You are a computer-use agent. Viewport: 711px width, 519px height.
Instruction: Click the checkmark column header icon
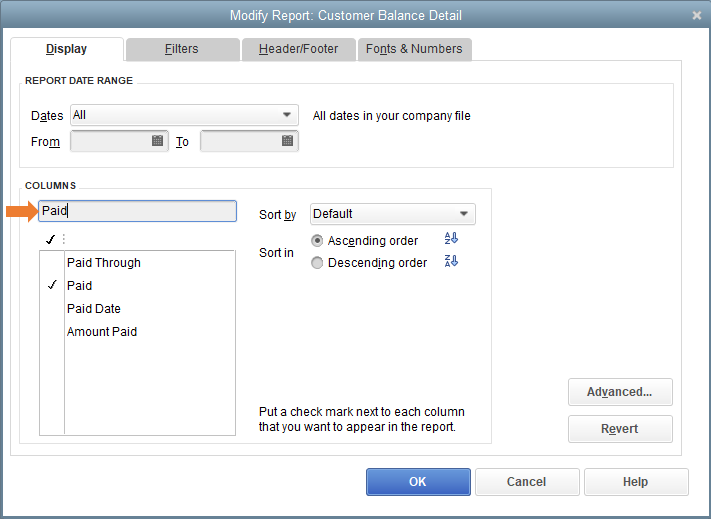click(51, 239)
